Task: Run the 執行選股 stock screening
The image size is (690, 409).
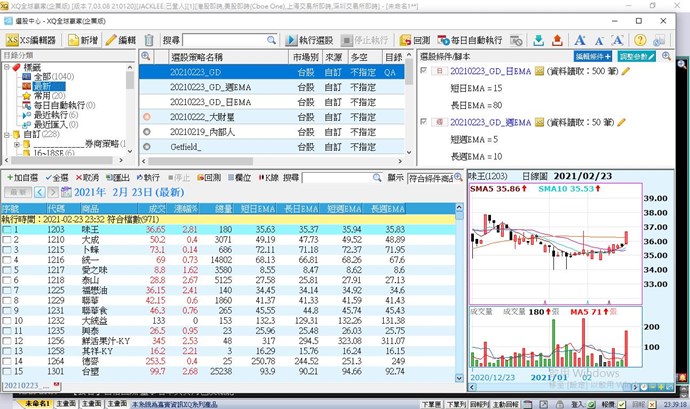Action: (x=316, y=39)
